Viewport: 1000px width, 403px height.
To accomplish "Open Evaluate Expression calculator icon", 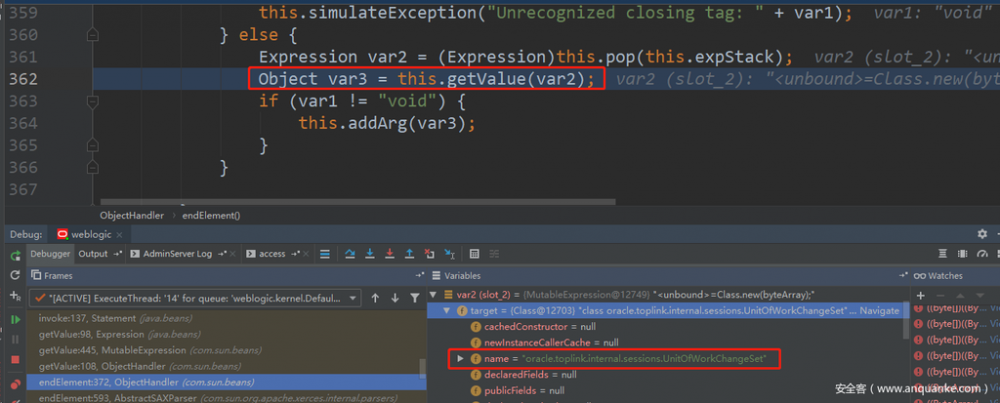I will pos(474,254).
